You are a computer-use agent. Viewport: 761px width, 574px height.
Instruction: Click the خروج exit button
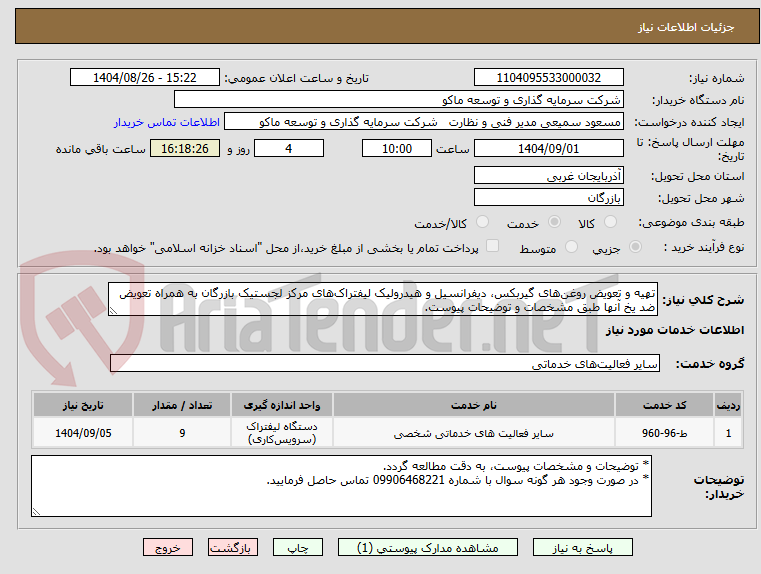[167, 547]
